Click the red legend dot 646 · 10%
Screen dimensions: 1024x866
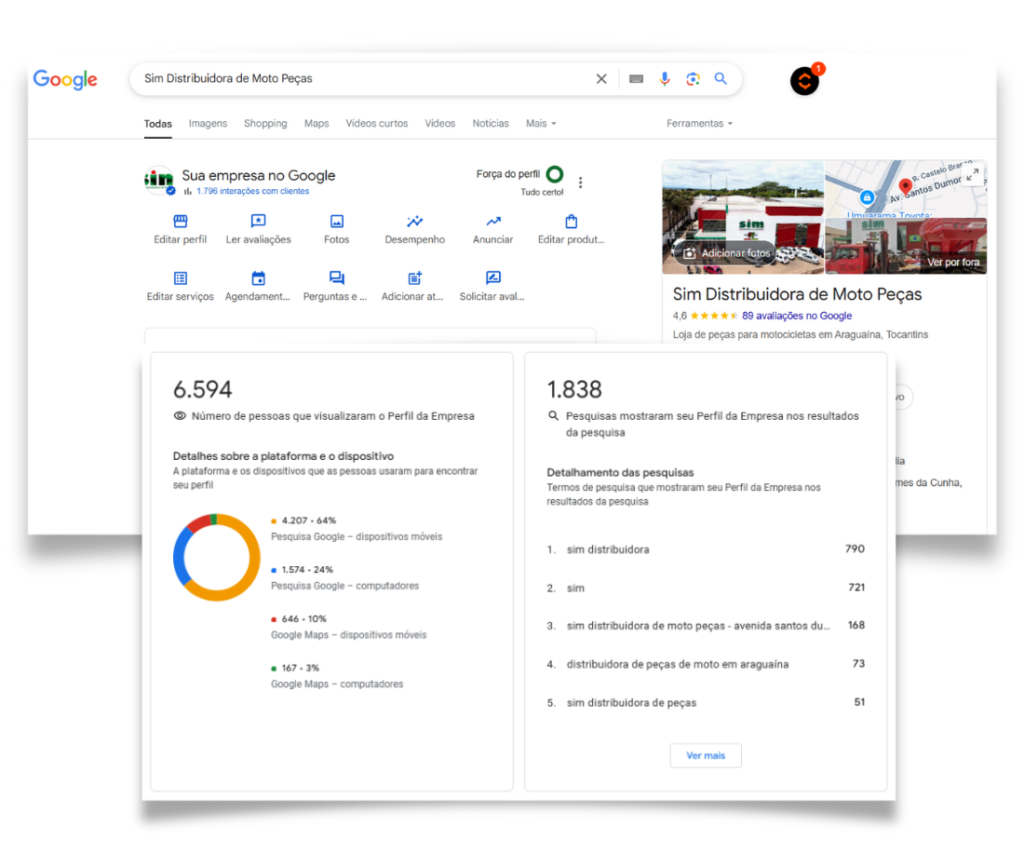coord(274,619)
